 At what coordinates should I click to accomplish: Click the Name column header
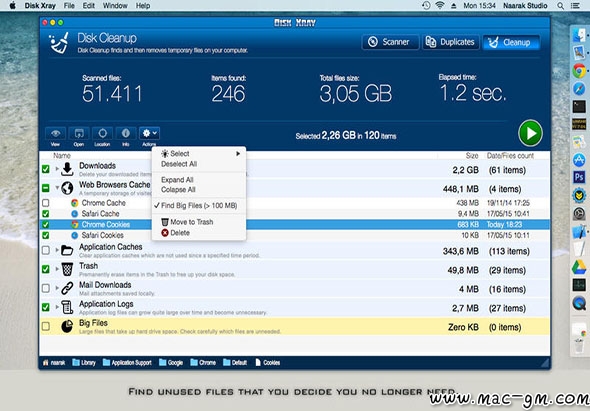click(62, 155)
